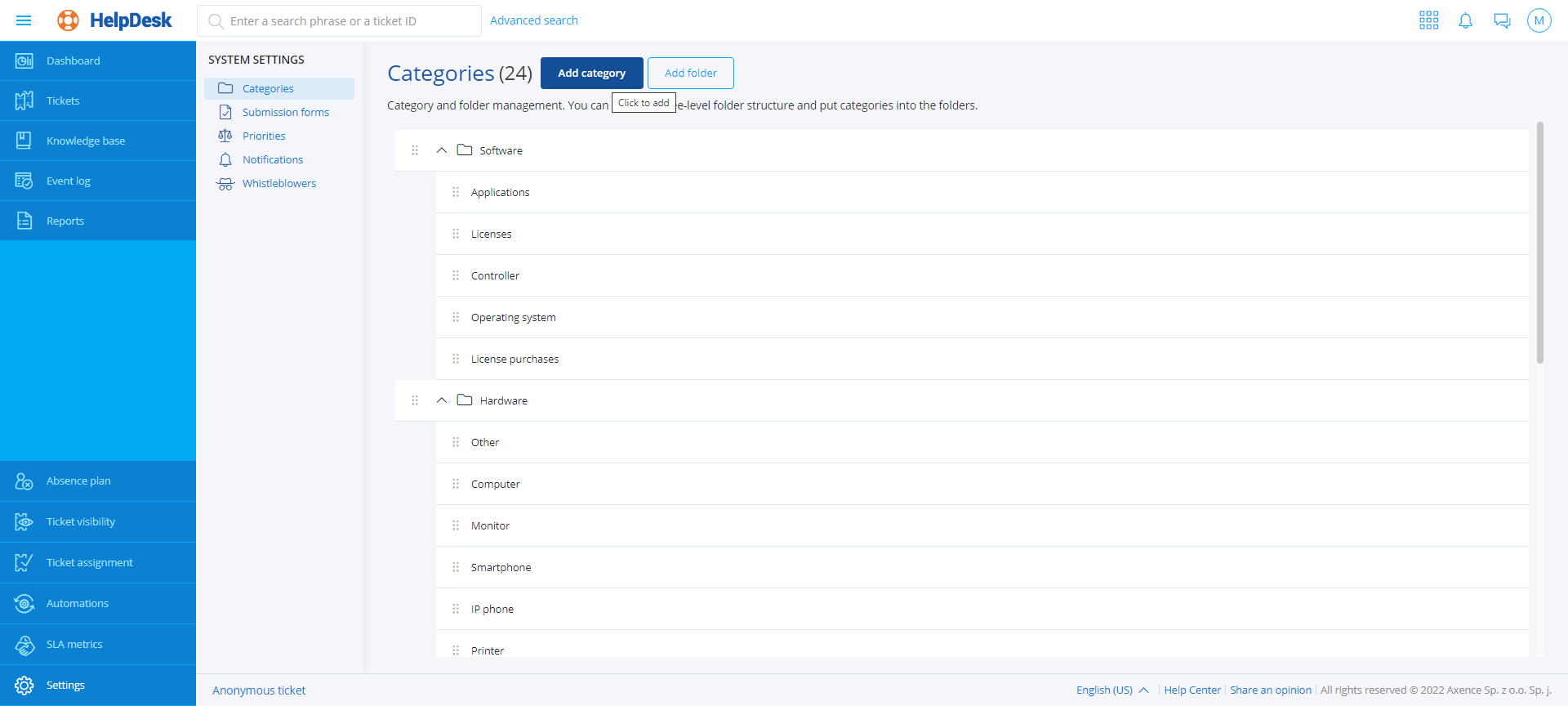
Task: Click the HelpDesk logo
Action: tap(115, 20)
